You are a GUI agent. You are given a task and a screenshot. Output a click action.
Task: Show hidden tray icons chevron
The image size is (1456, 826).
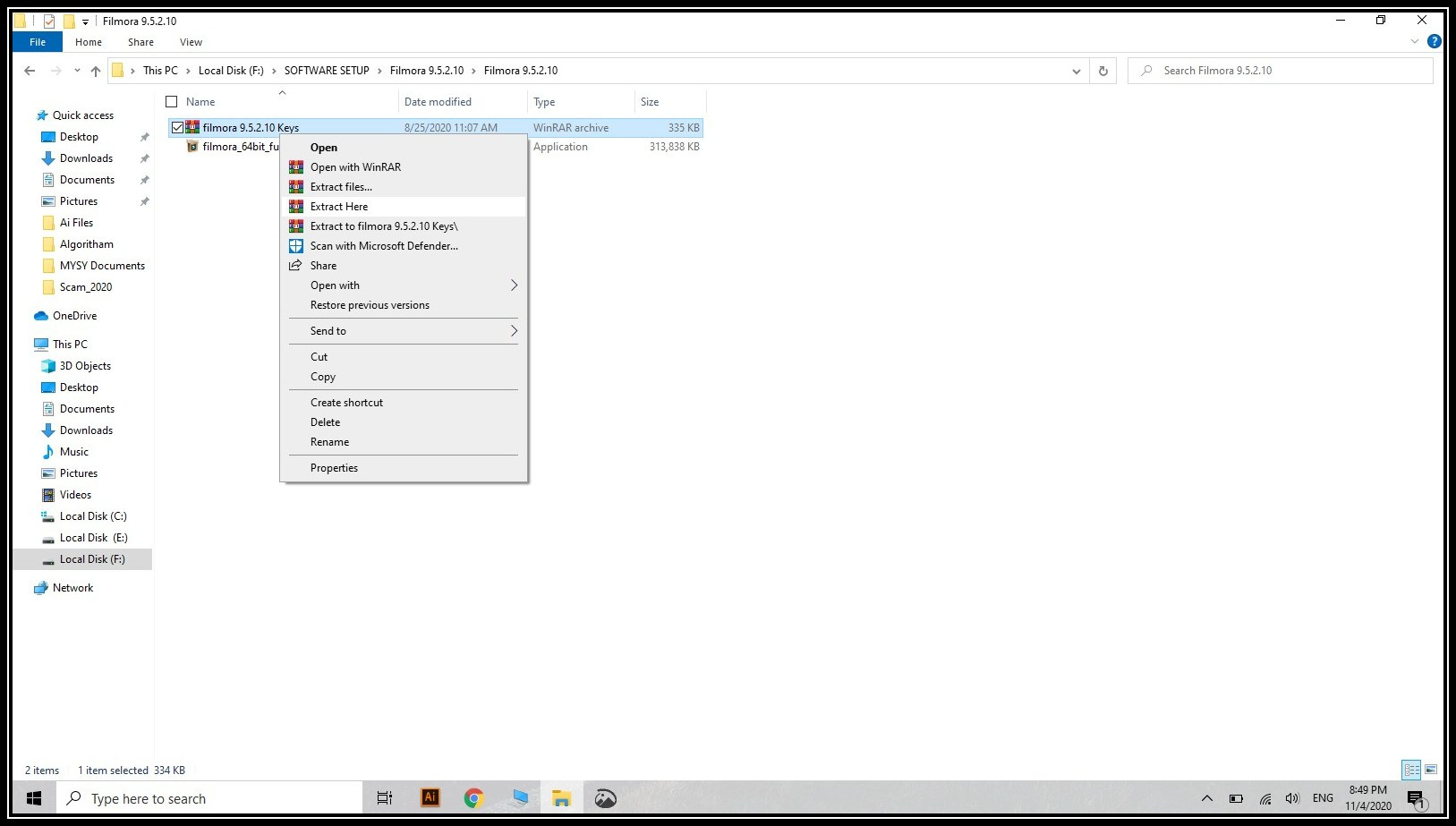tap(1206, 798)
